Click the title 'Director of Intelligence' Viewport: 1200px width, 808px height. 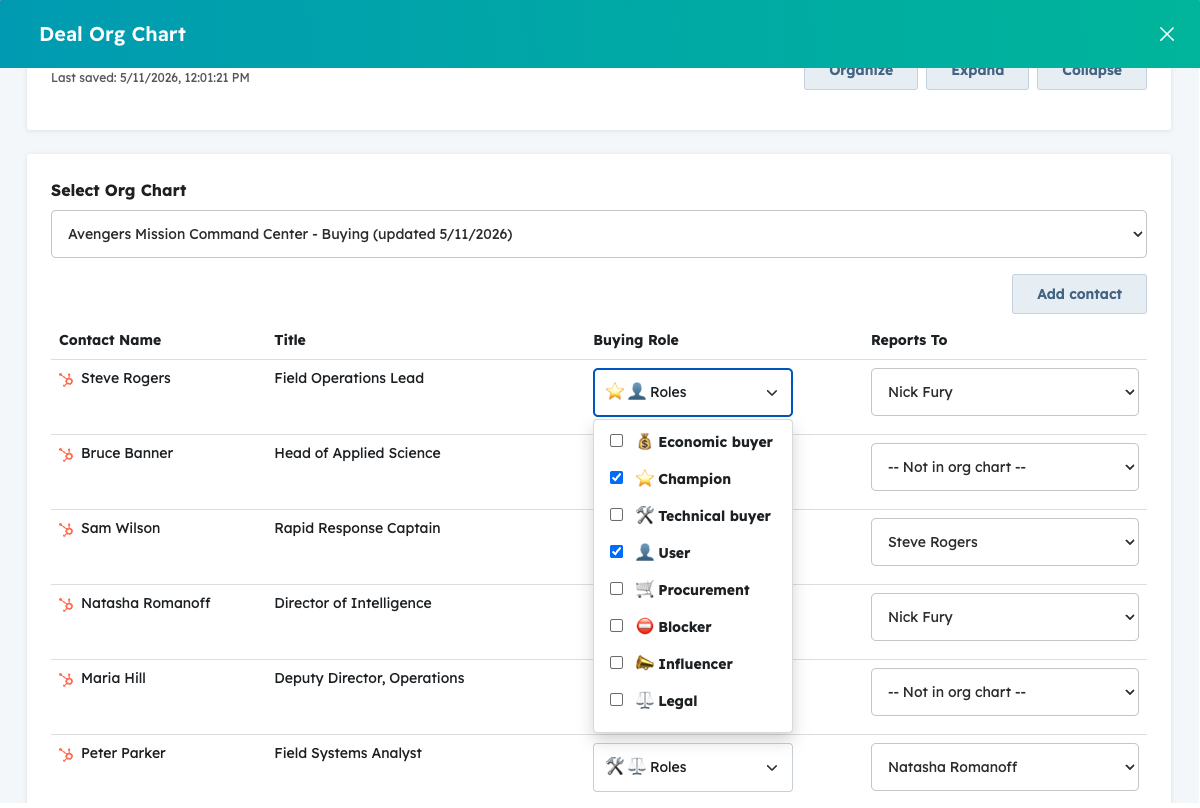tap(353, 603)
